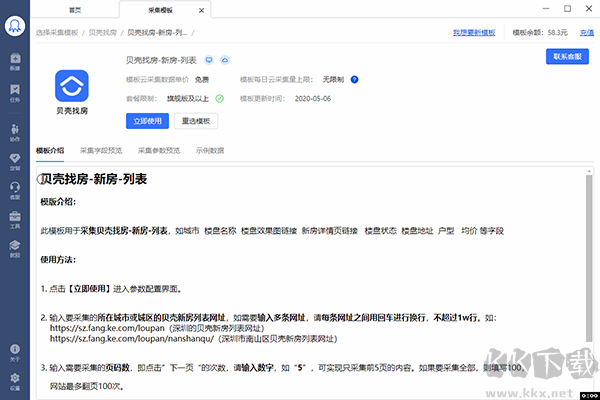Switch to 采集参数预览 tab
The width and height of the screenshot is (600, 400).
(159, 150)
